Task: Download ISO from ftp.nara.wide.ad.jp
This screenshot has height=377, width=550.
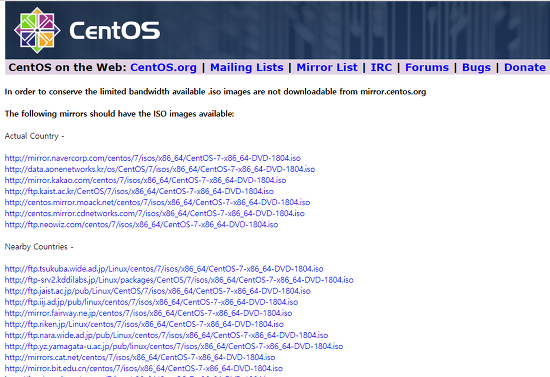Action: (x=166, y=335)
